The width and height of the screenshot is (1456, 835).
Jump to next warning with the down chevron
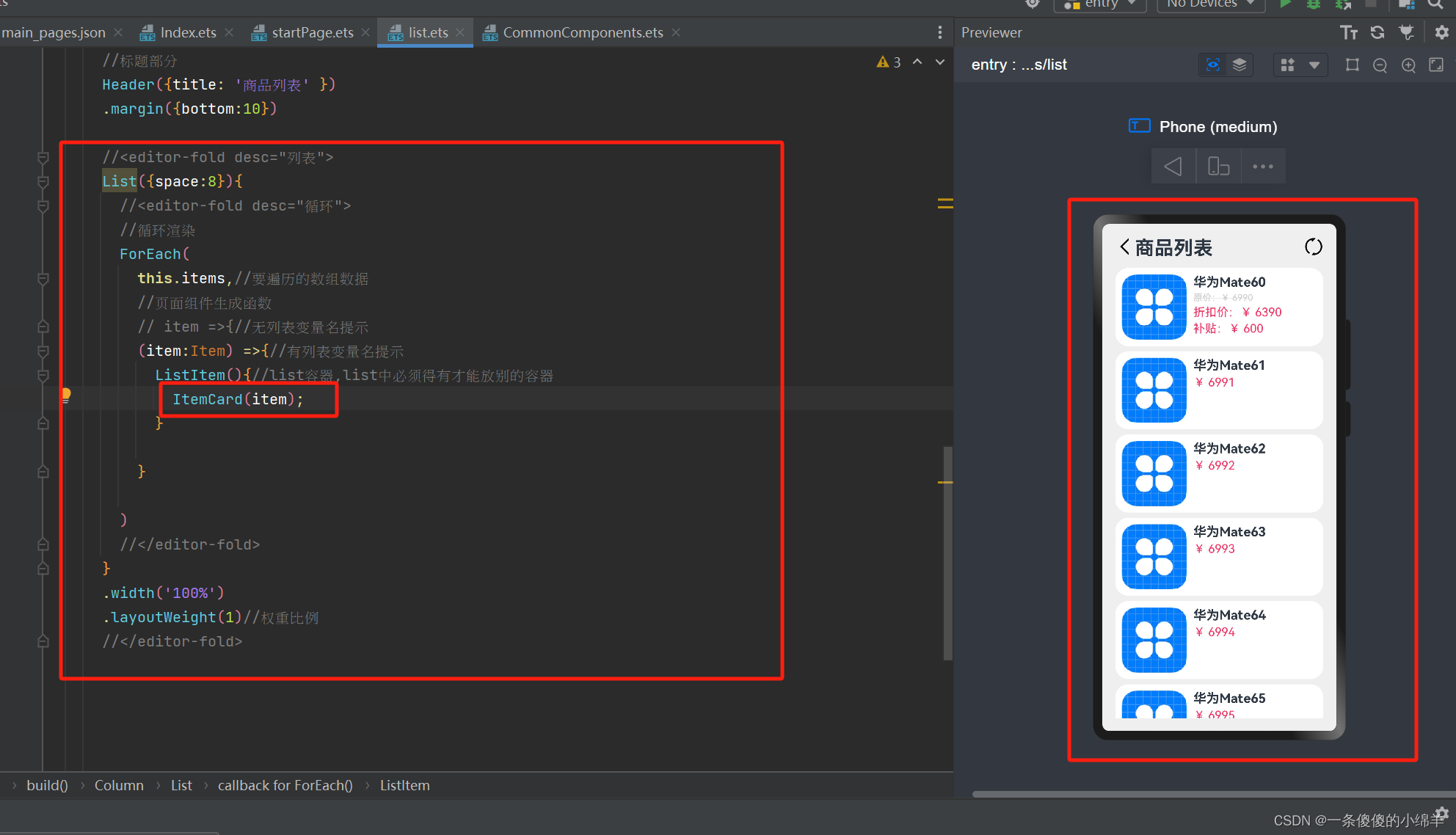940,62
